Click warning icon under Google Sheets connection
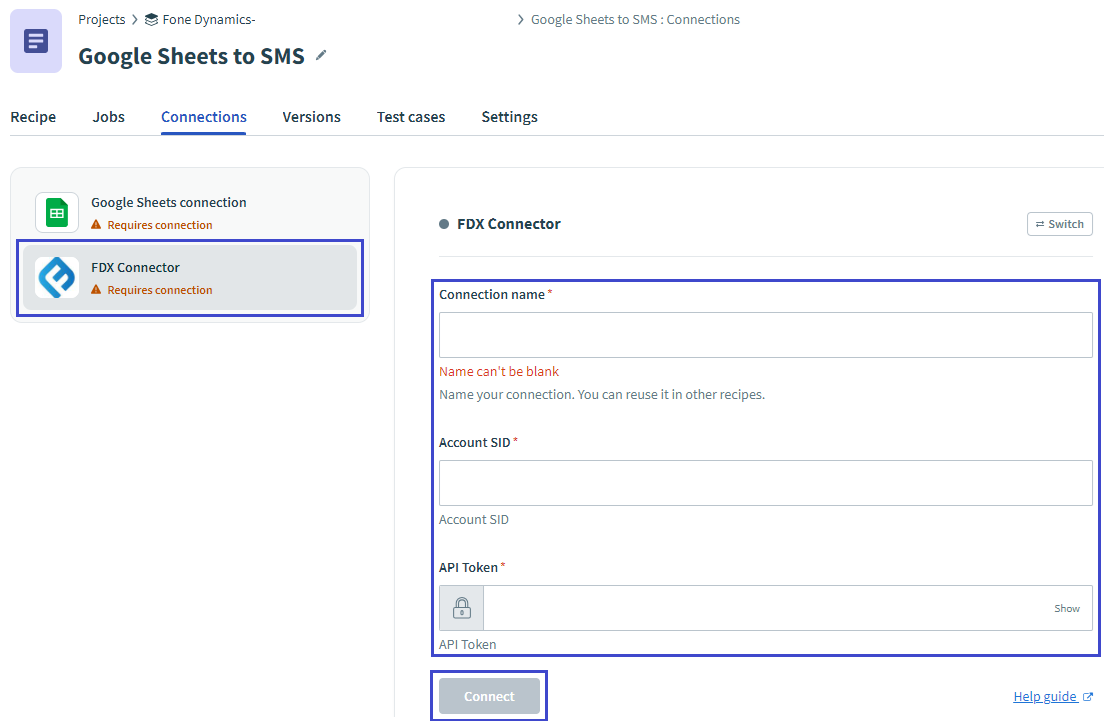Image resolution: width=1104 pixels, height=721 pixels. [x=96, y=225]
